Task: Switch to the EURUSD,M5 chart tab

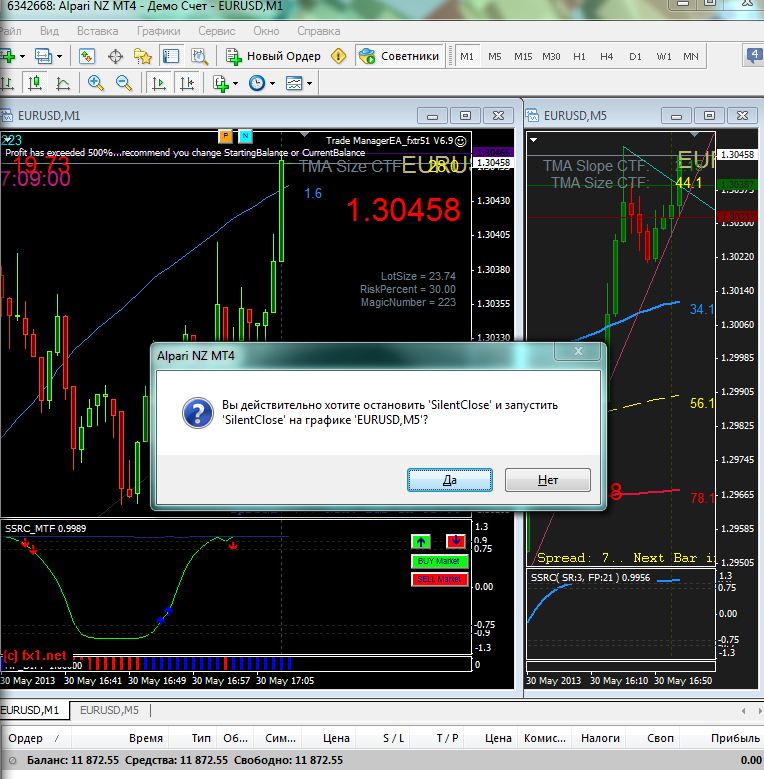Action: point(109,710)
